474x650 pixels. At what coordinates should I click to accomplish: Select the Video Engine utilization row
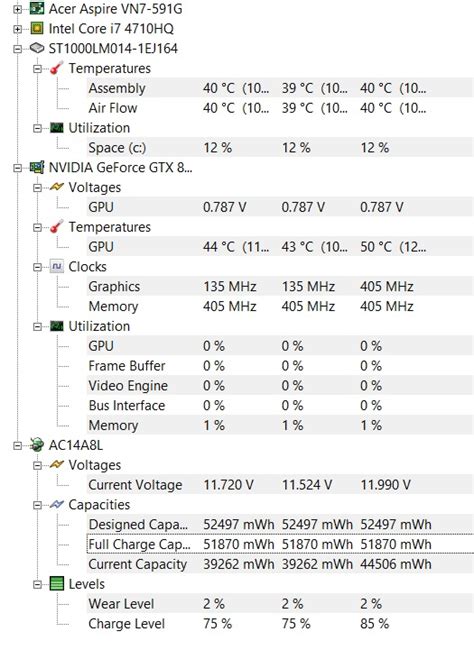point(280,386)
